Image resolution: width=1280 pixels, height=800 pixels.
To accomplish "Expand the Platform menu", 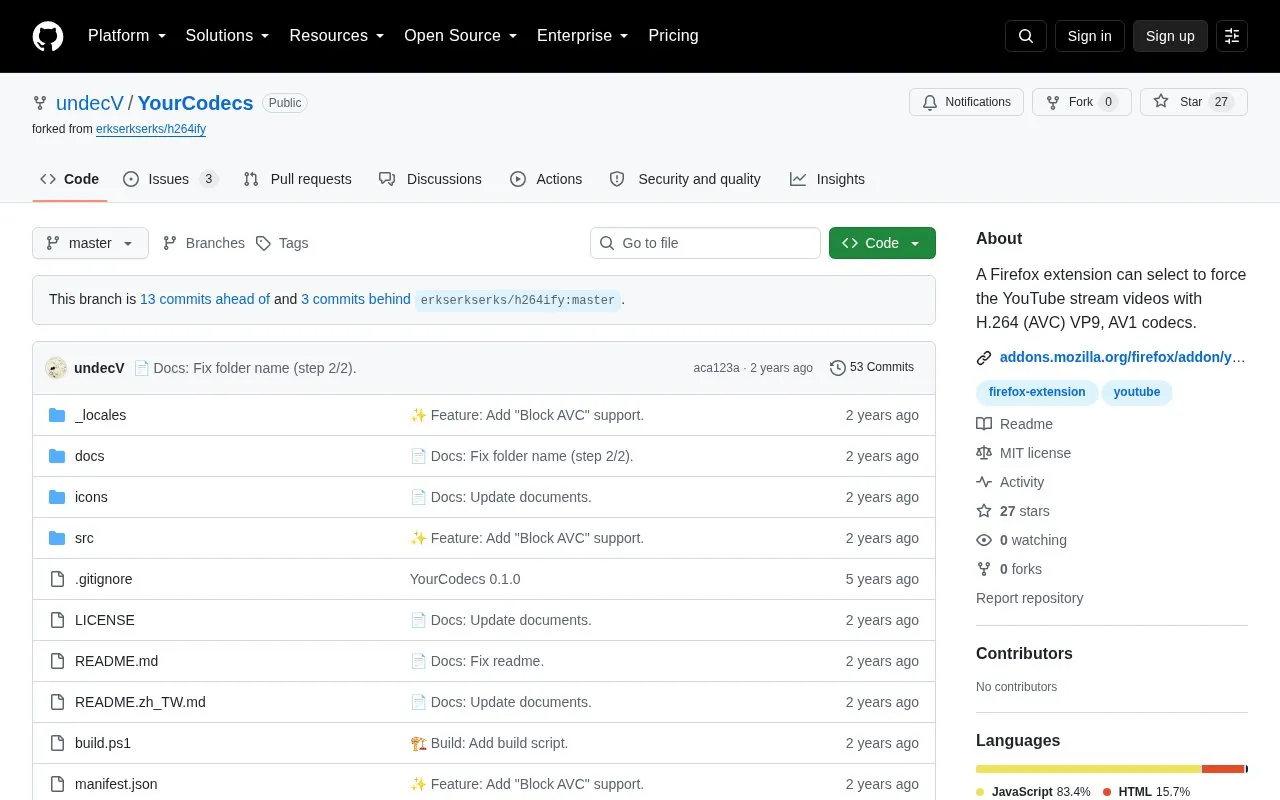I will tap(126, 36).
